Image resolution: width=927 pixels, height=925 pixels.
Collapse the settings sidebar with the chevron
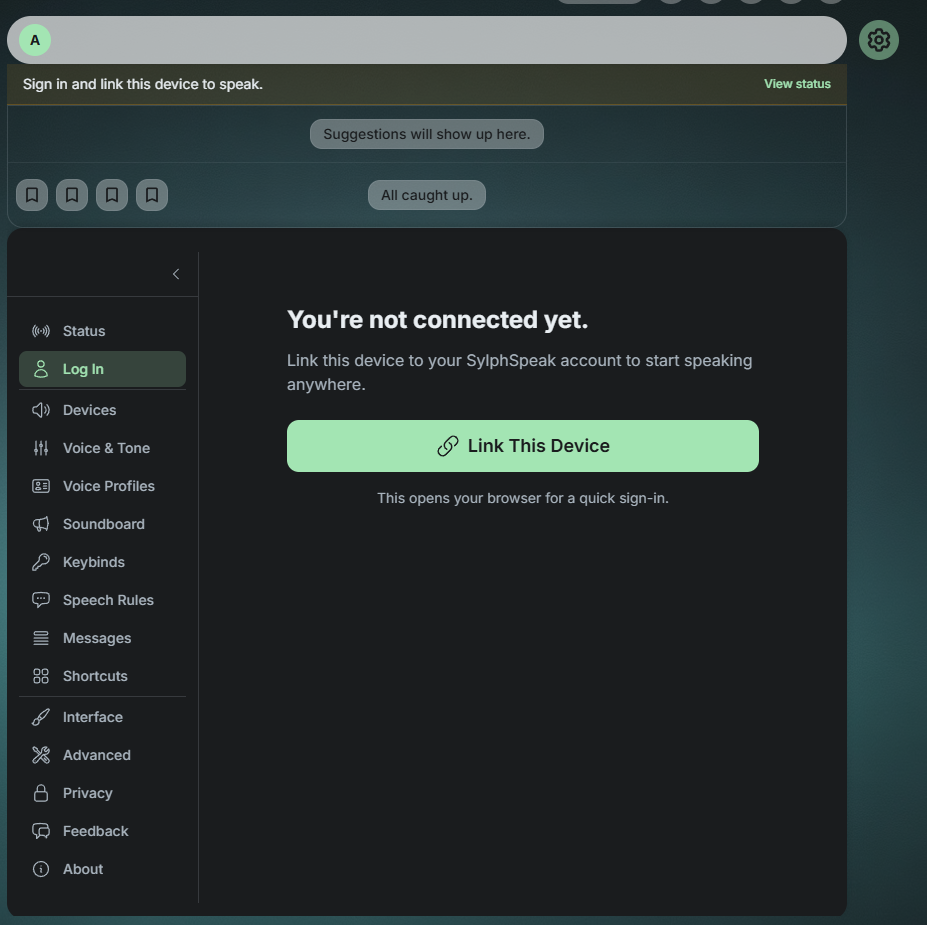(176, 274)
